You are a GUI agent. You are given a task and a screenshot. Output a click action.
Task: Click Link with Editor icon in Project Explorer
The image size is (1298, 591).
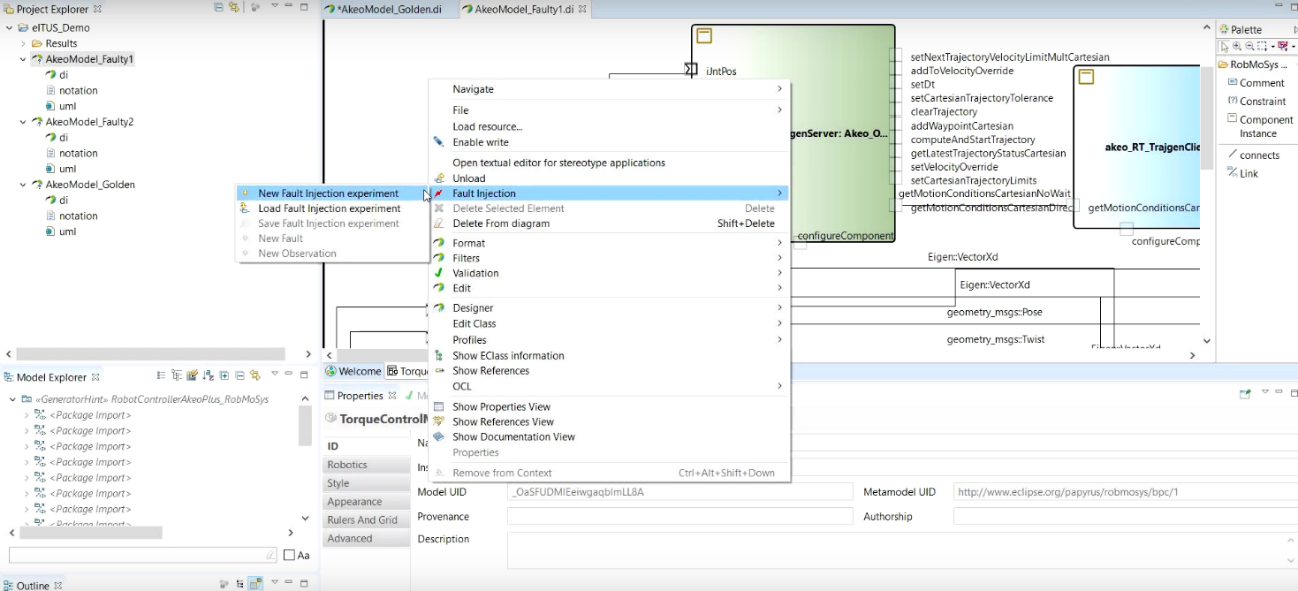coord(234,8)
